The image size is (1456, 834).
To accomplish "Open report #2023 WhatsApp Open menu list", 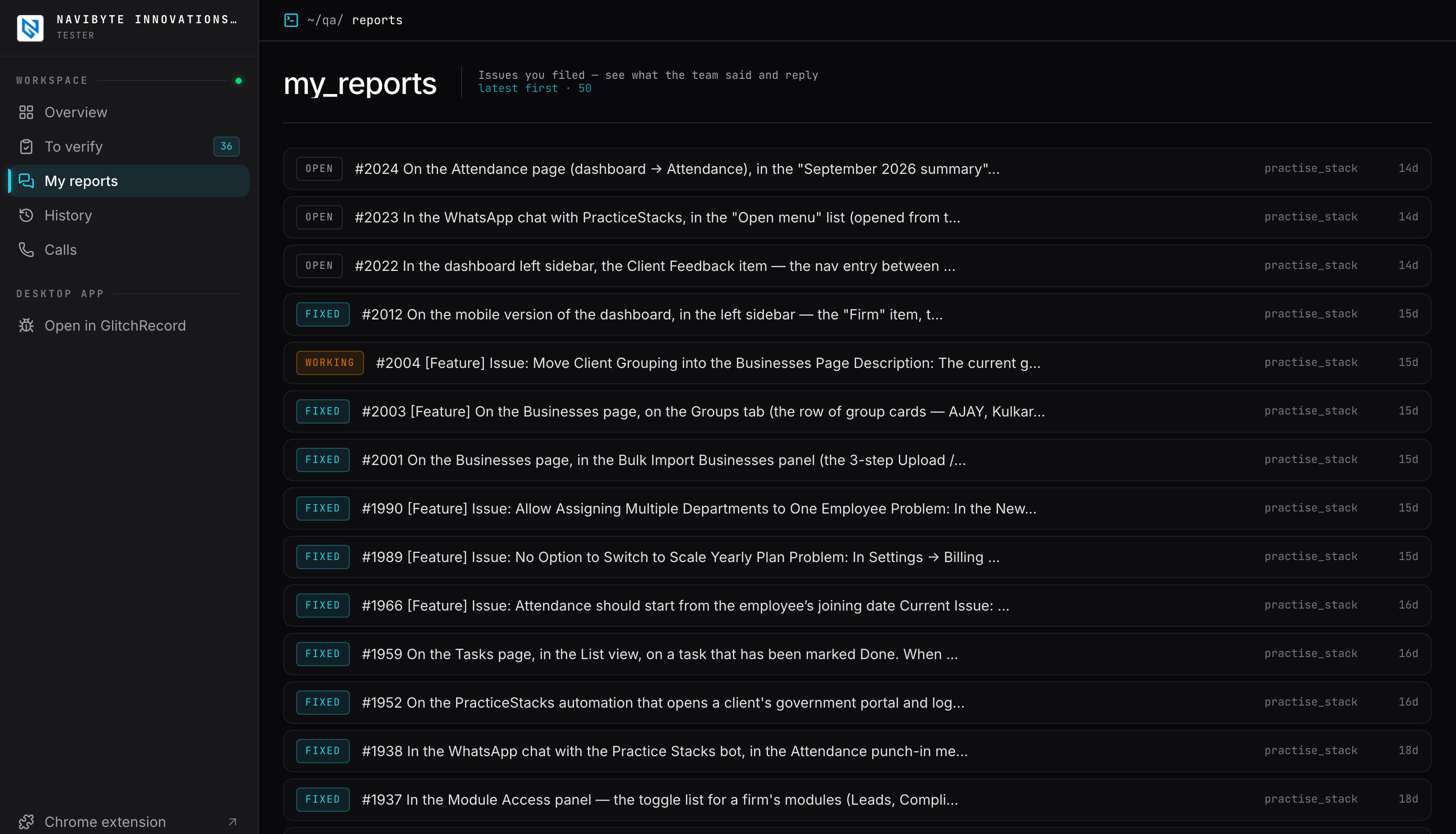I will [857, 218].
